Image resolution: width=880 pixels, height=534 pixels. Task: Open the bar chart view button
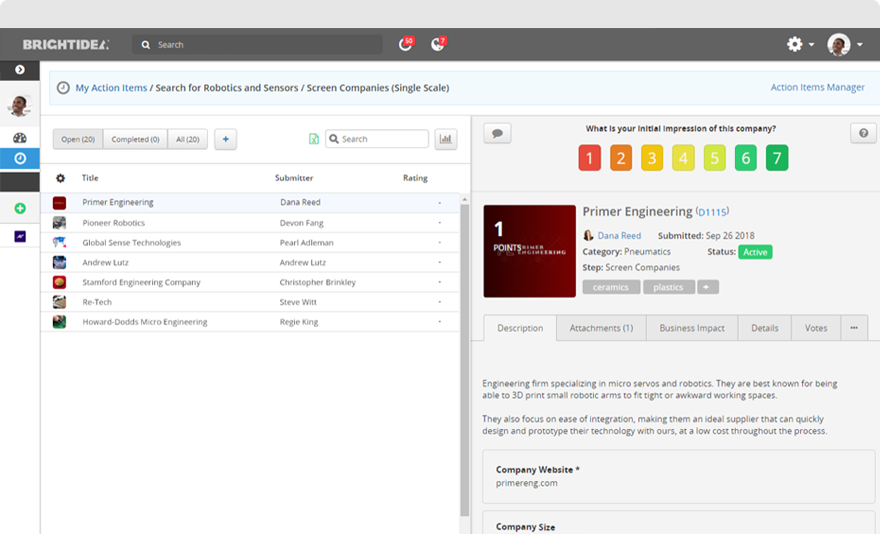pos(446,139)
